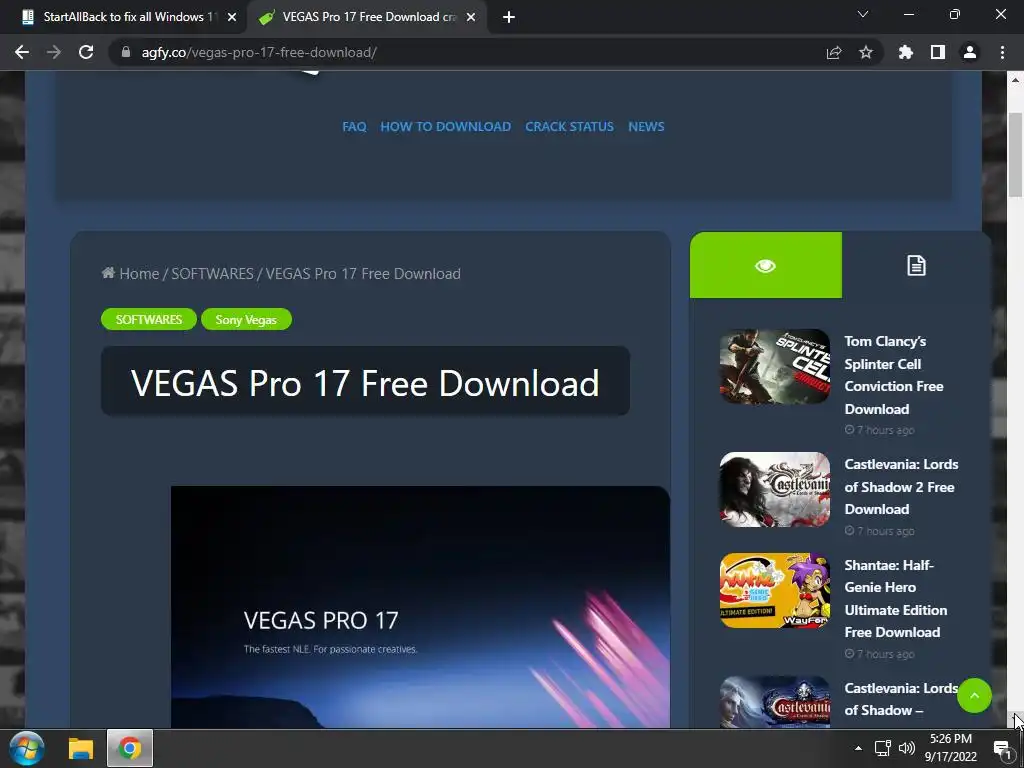View site security lock info
The width and height of the screenshot is (1024, 768).
coord(125,52)
